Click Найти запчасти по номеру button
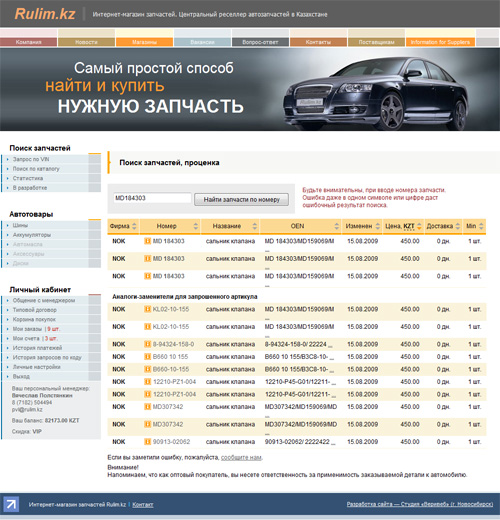The width and height of the screenshot is (500, 520). [242, 199]
